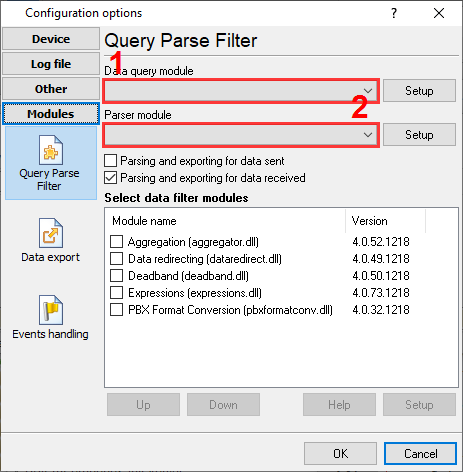Uncheck Parsing and exporting for data received
463x472 pixels.
click(110, 178)
